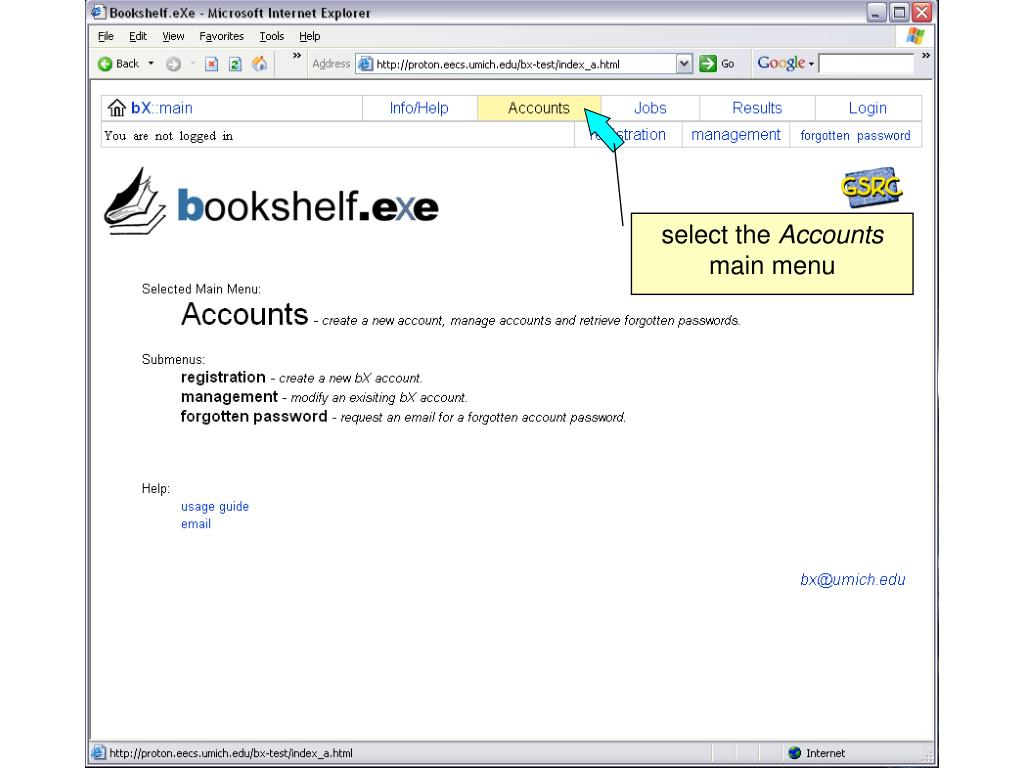Maximize the Internet Explorer window
The width and height of the screenshot is (1024, 768).
899,12
